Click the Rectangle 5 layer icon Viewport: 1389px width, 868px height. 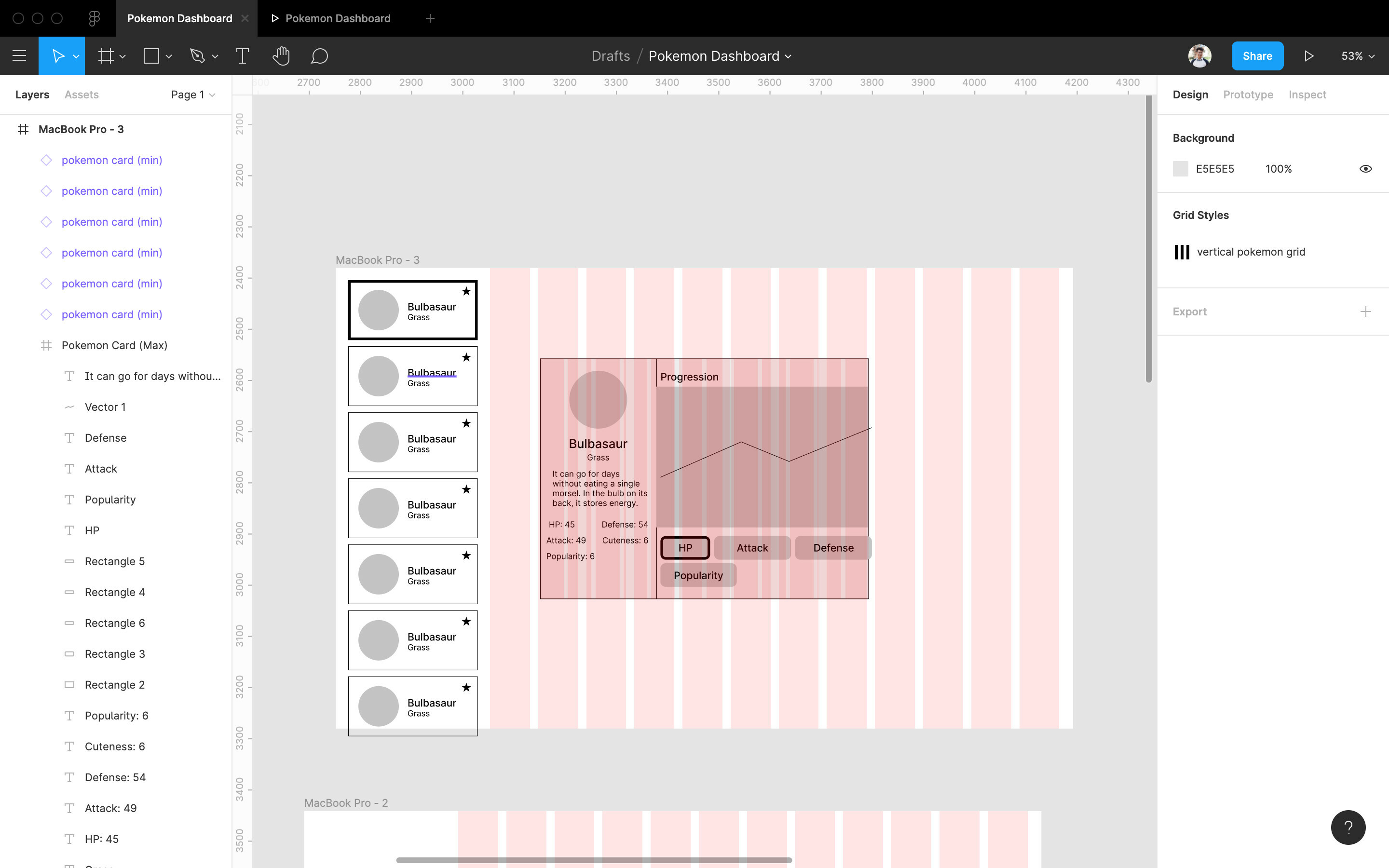click(69, 561)
